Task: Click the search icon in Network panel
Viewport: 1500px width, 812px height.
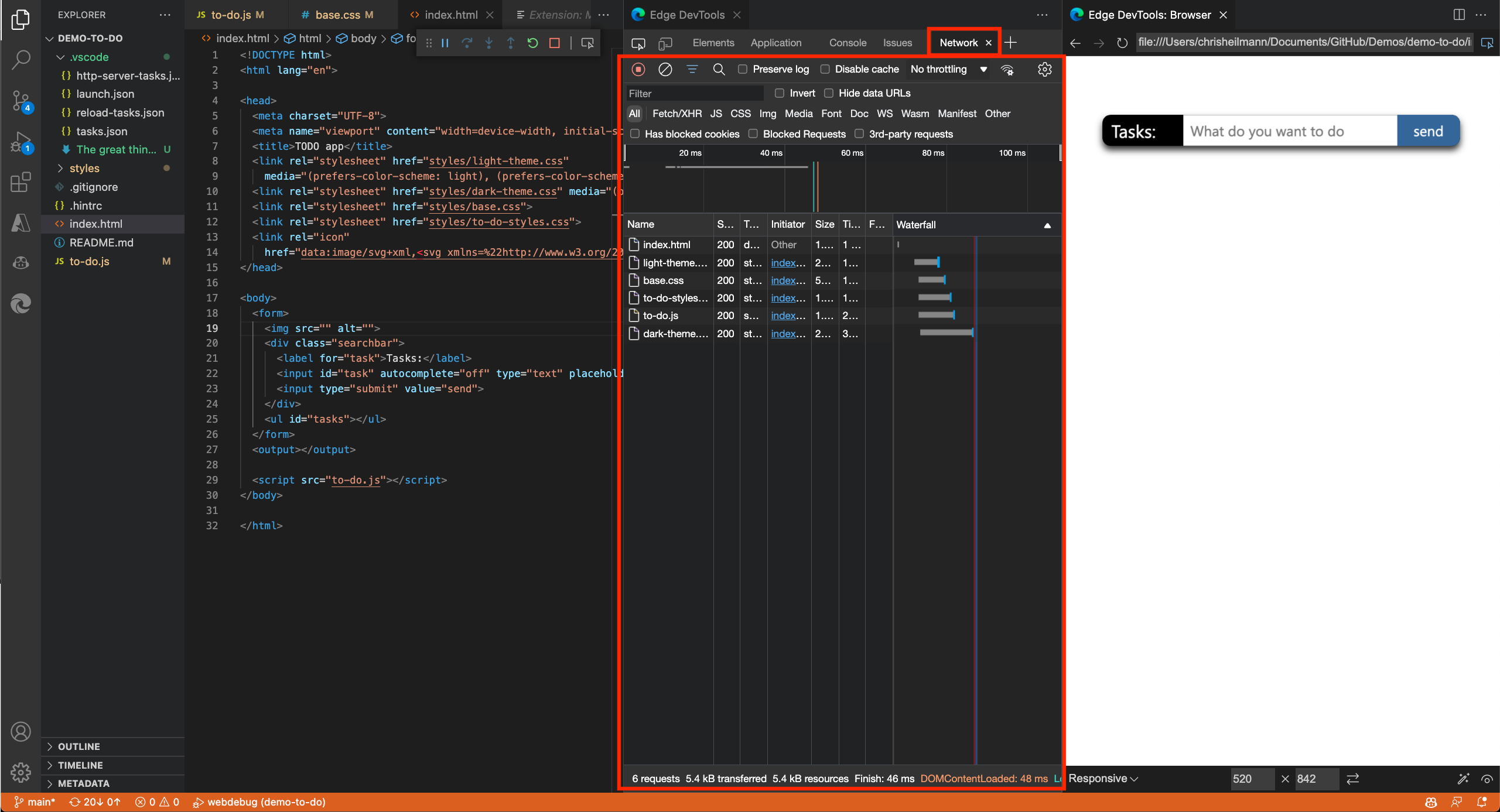Action: pos(718,68)
